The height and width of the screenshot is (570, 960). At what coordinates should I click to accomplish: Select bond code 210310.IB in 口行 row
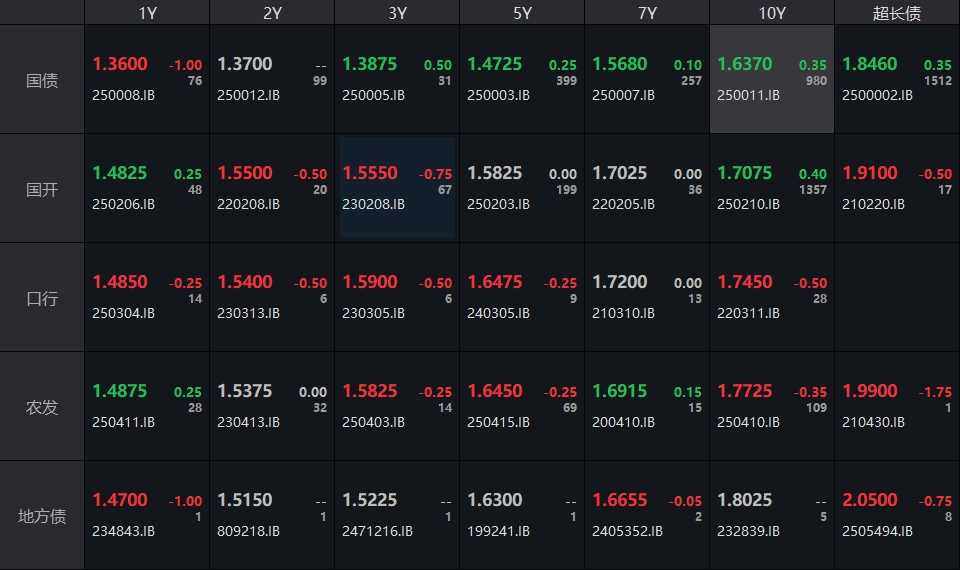pyautogui.click(x=623, y=313)
